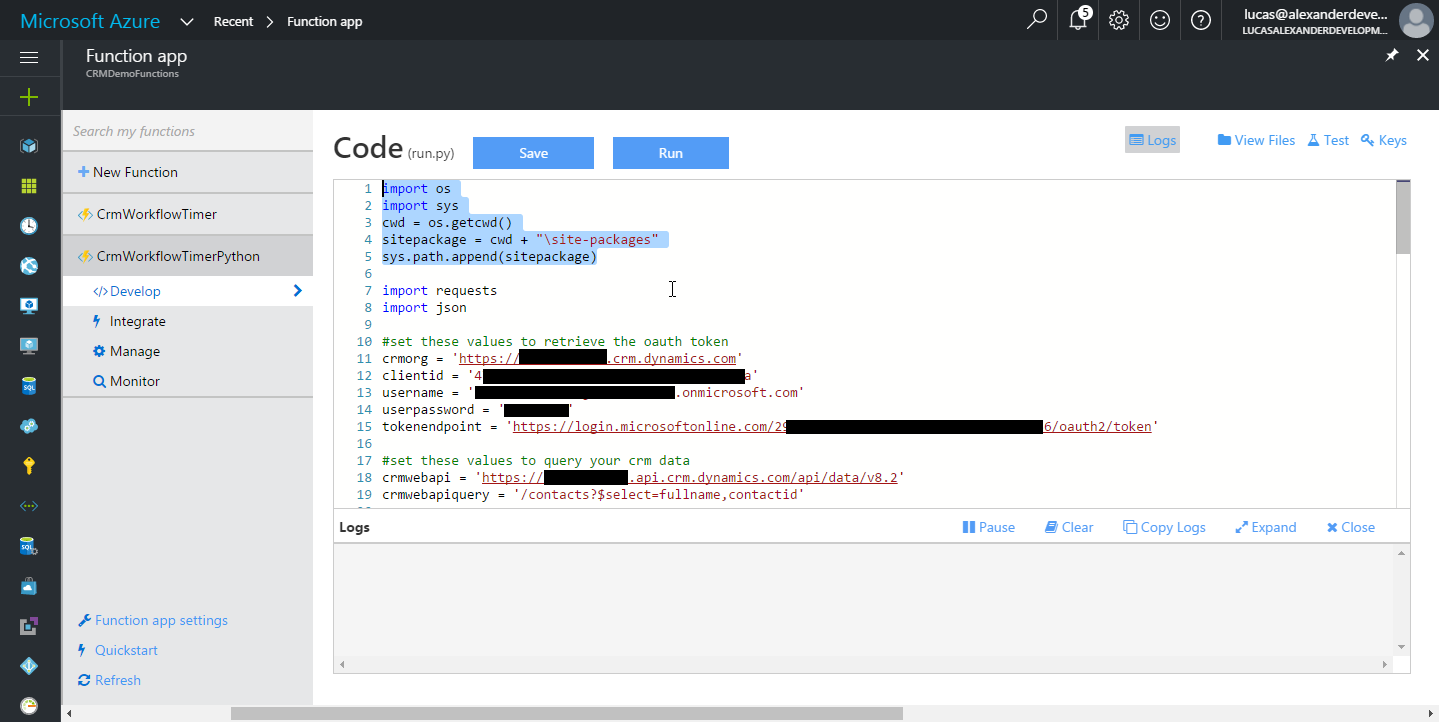
Task: Open Function app settings
Action: 153,620
